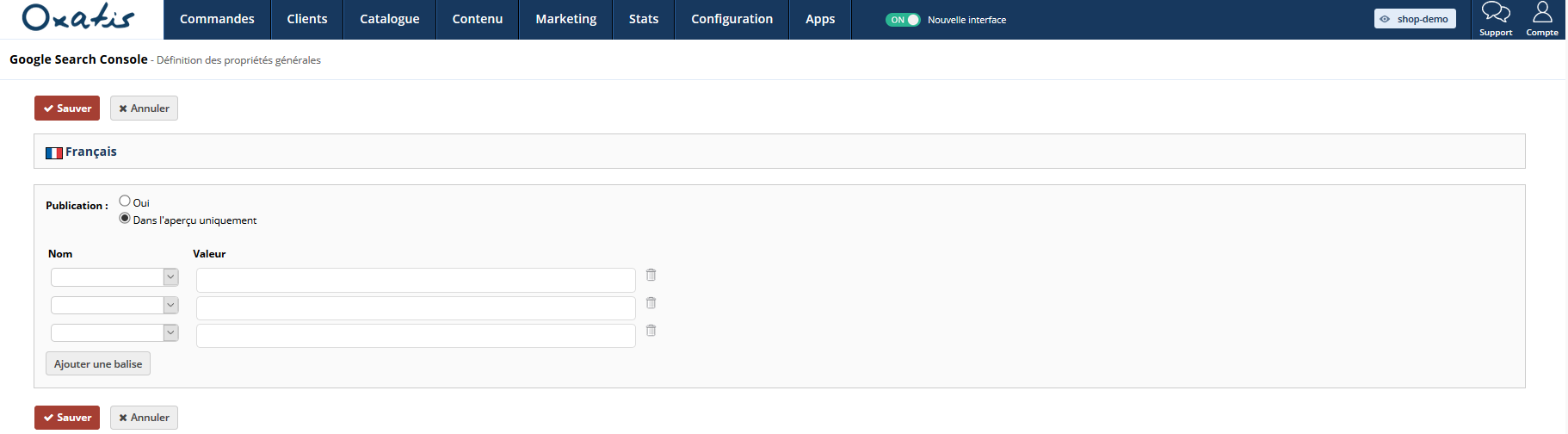Select the Oui publication radio button
Screen dimensions: 1568x434
(125, 201)
